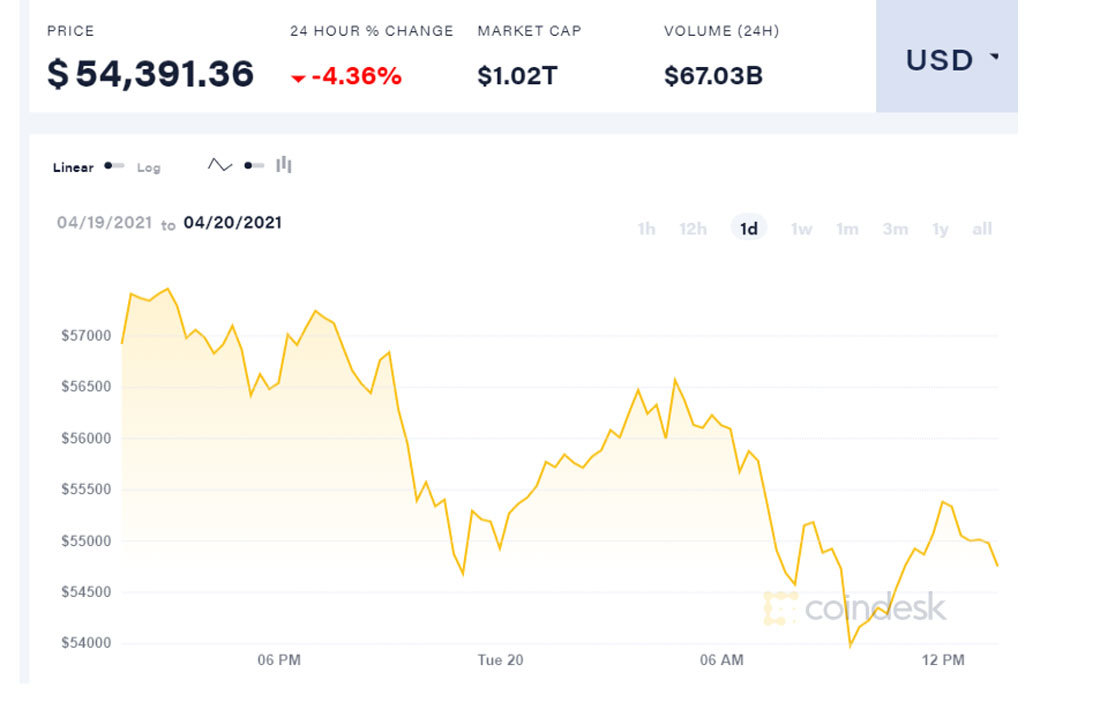Switch to the 1w time range
Image resolution: width=1100 pixels, height=717 pixels.
801,229
